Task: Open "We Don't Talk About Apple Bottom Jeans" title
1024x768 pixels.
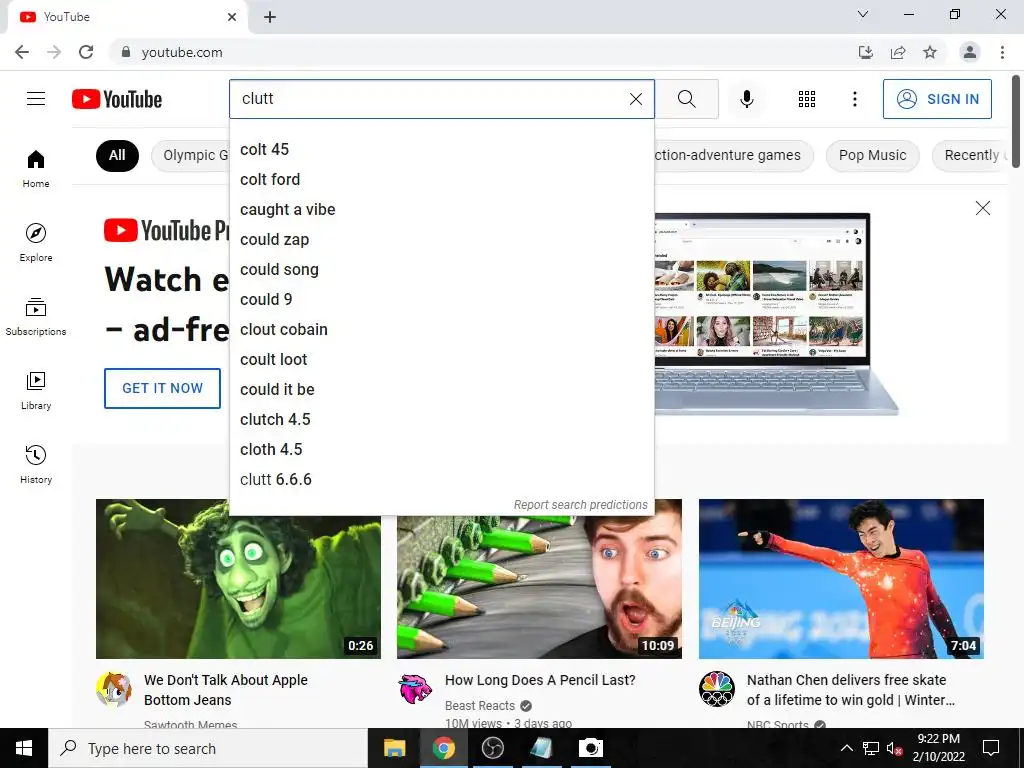Action: pos(226,690)
